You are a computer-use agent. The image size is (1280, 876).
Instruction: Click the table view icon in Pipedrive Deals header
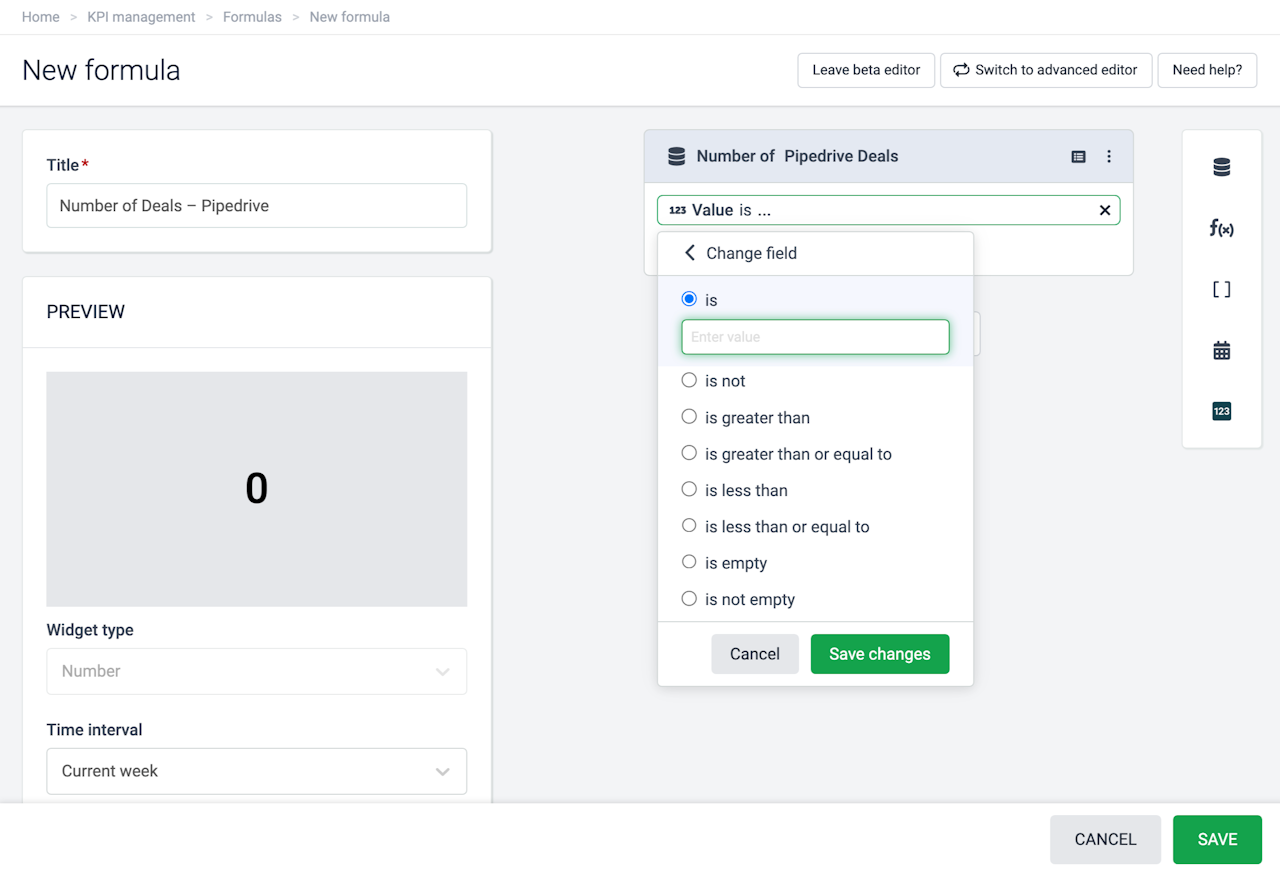pos(1078,157)
